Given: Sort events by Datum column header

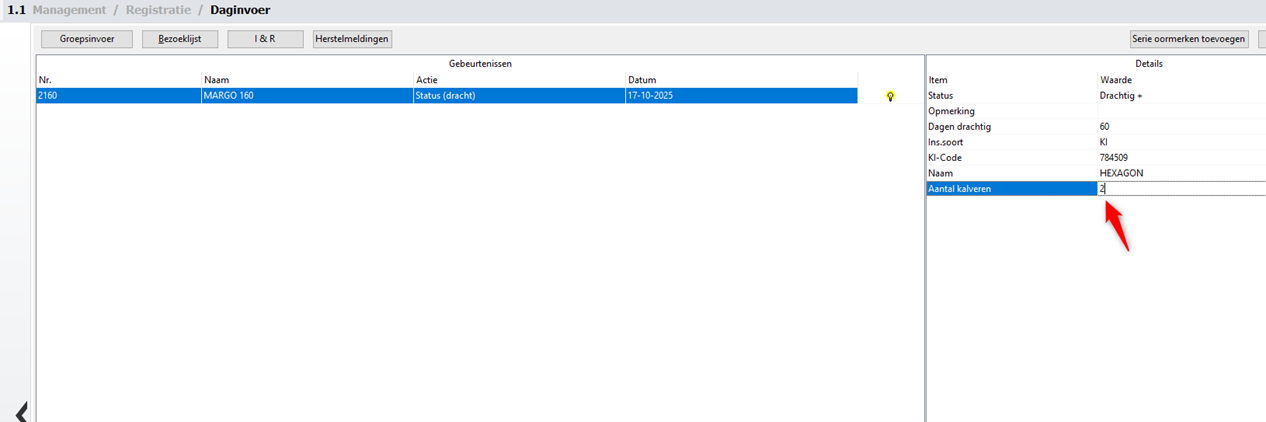Looking at the screenshot, I should click(x=740, y=80).
